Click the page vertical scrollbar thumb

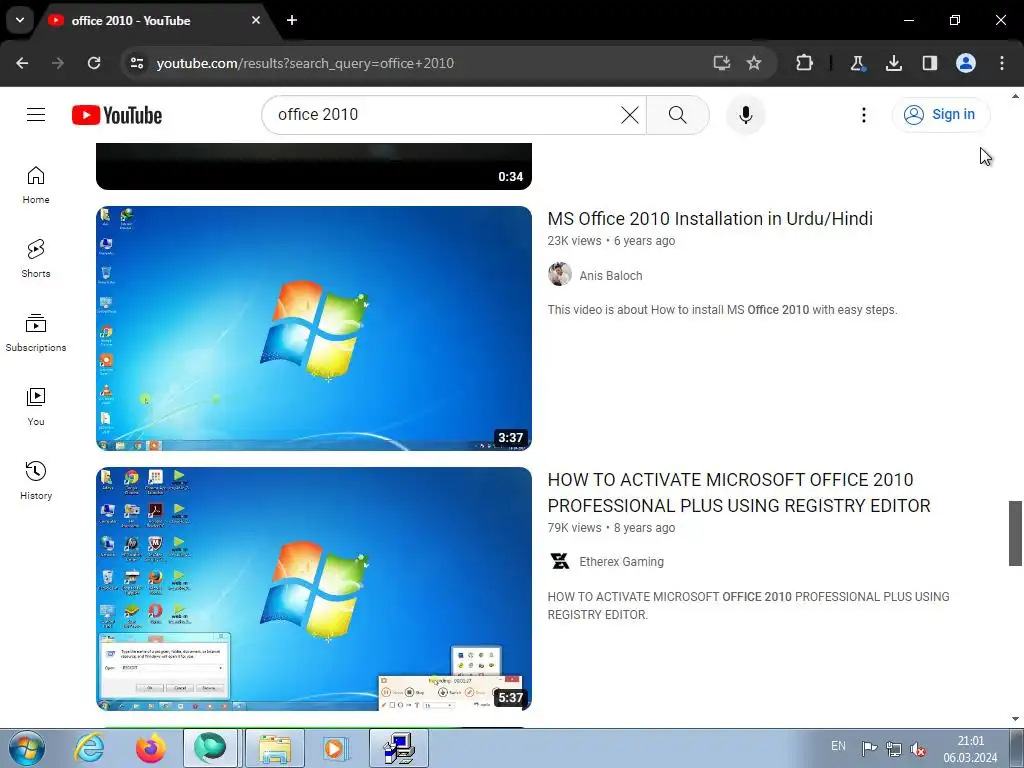pos(1015,534)
